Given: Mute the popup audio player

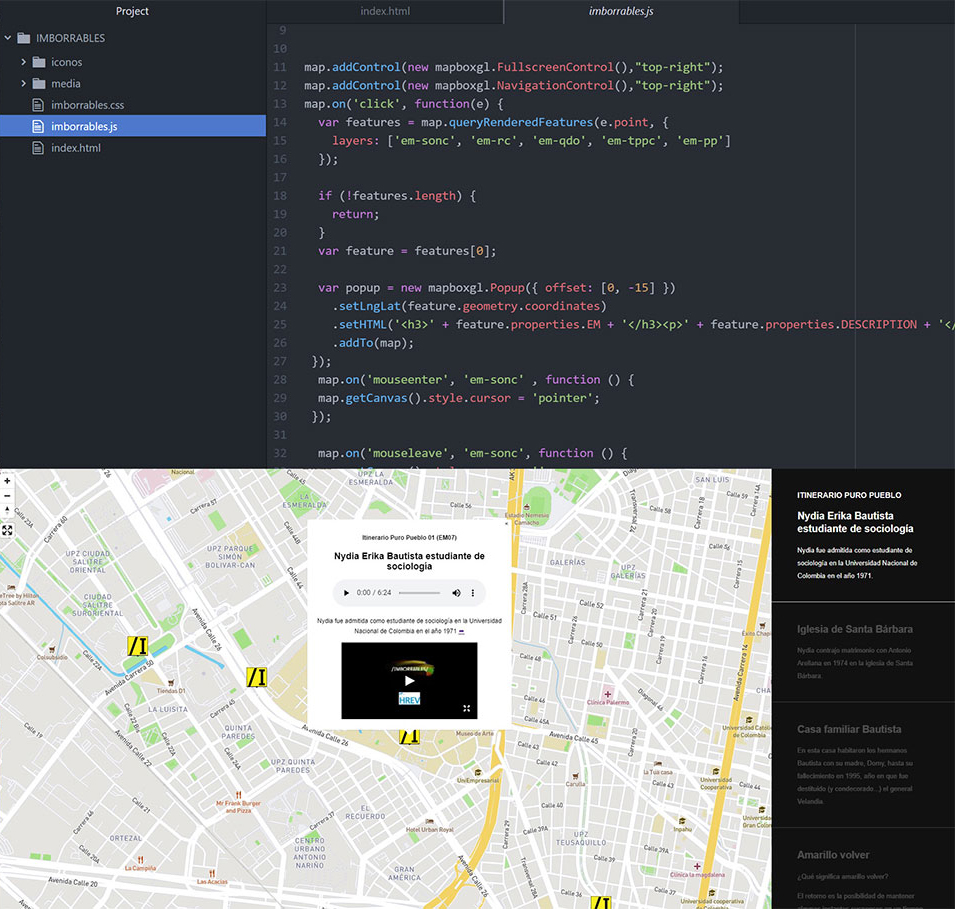Looking at the screenshot, I should 456,593.
